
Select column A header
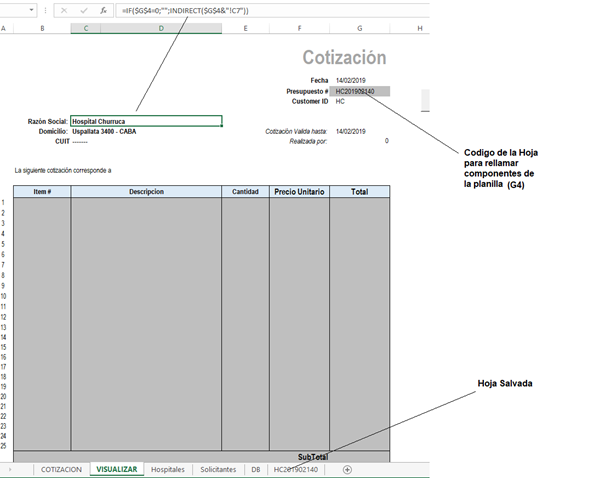(x=4, y=28)
